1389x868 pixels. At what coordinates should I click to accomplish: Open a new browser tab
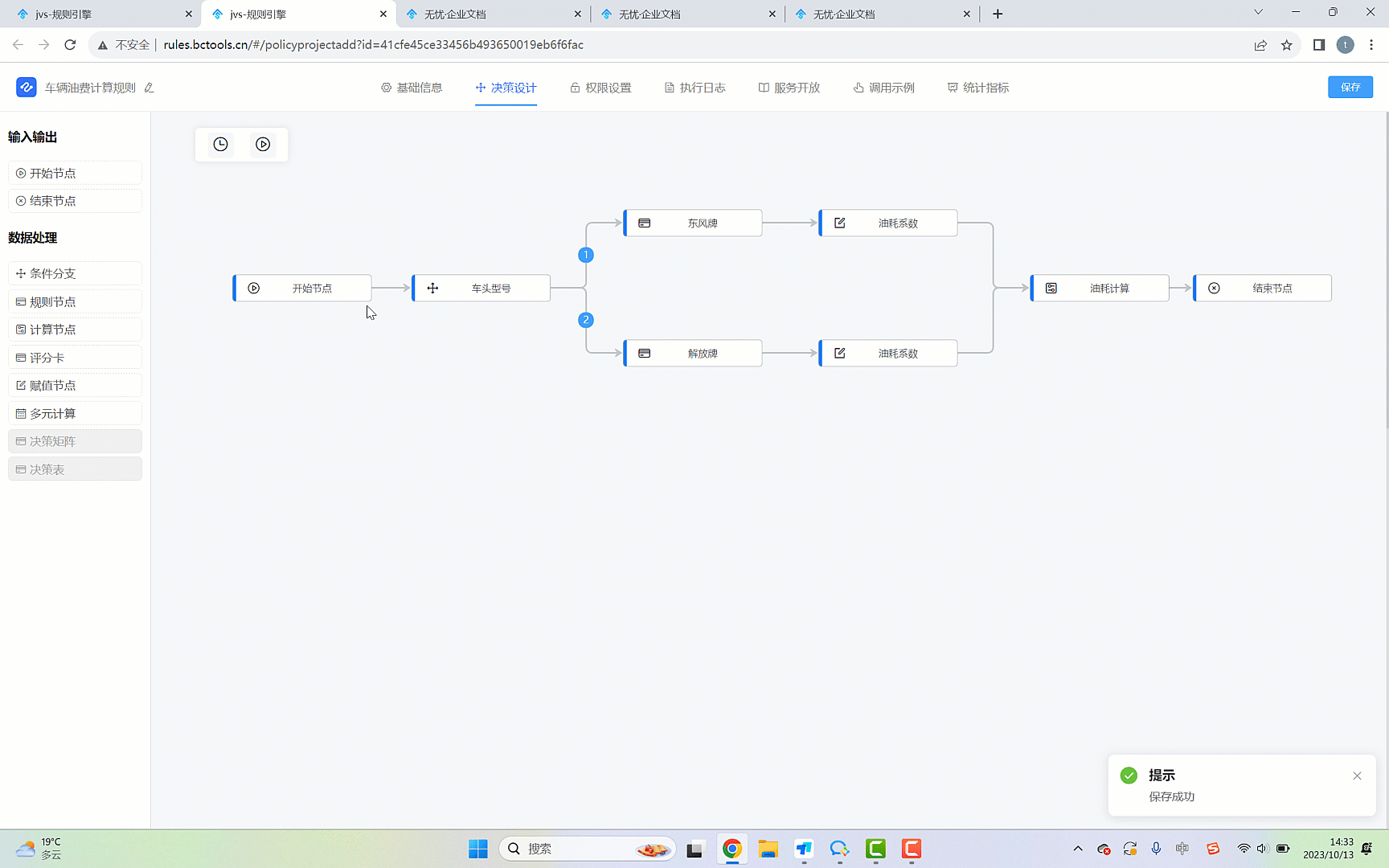point(998,14)
